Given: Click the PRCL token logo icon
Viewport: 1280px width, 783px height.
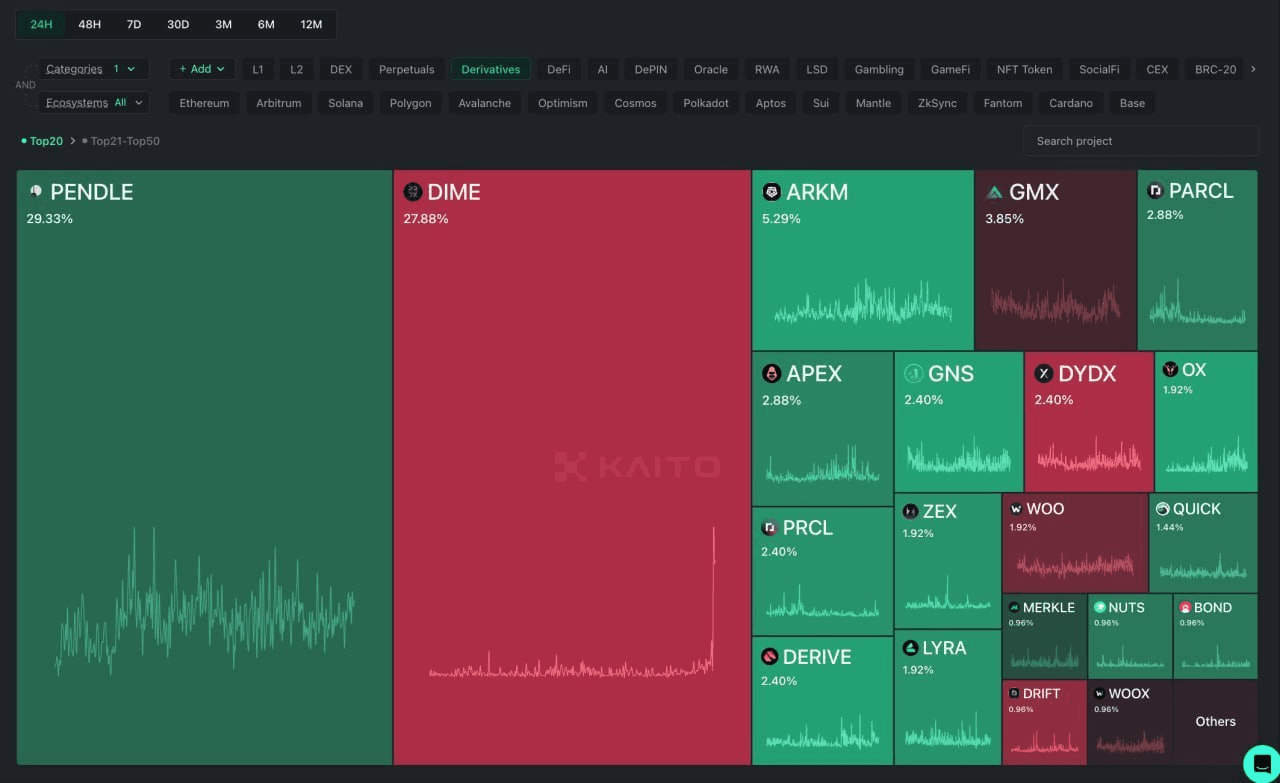Looking at the screenshot, I should coord(769,527).
